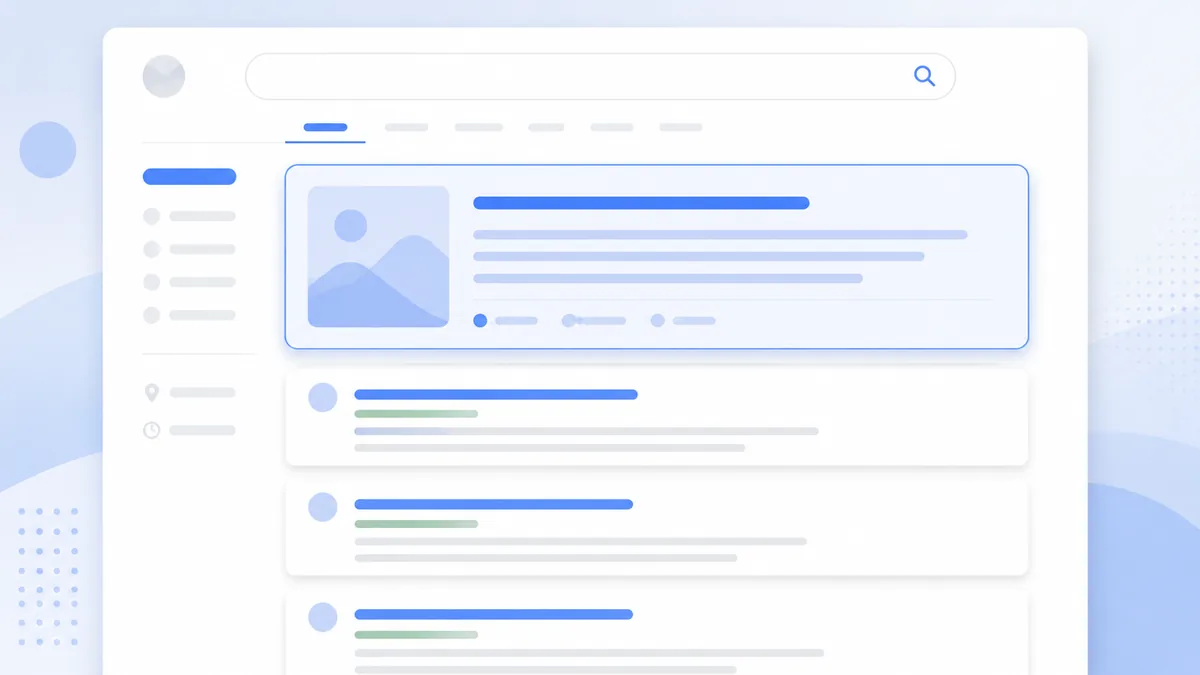
Task: Go to the last gray tab in the tab row
Action: click(681, 127)
